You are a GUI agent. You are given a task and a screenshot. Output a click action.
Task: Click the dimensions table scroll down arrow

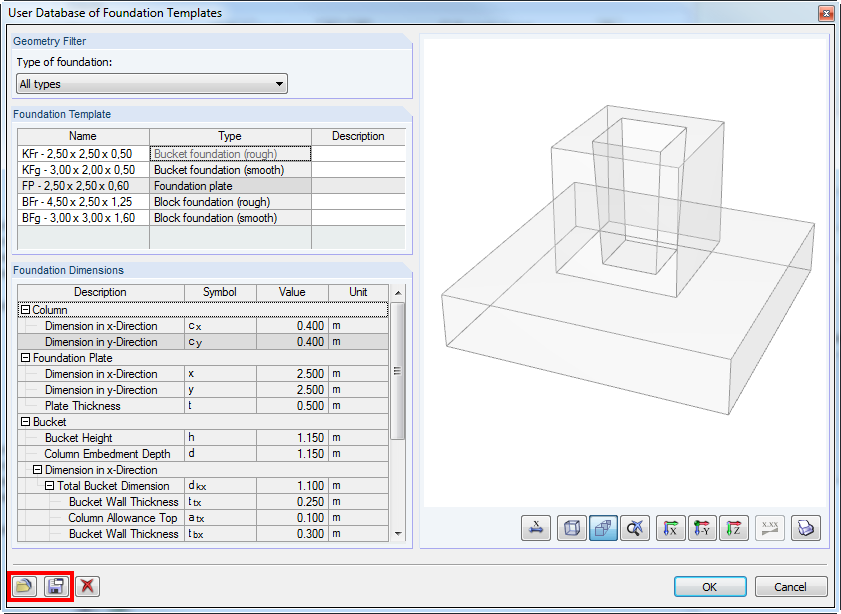(x=398, y=534)
